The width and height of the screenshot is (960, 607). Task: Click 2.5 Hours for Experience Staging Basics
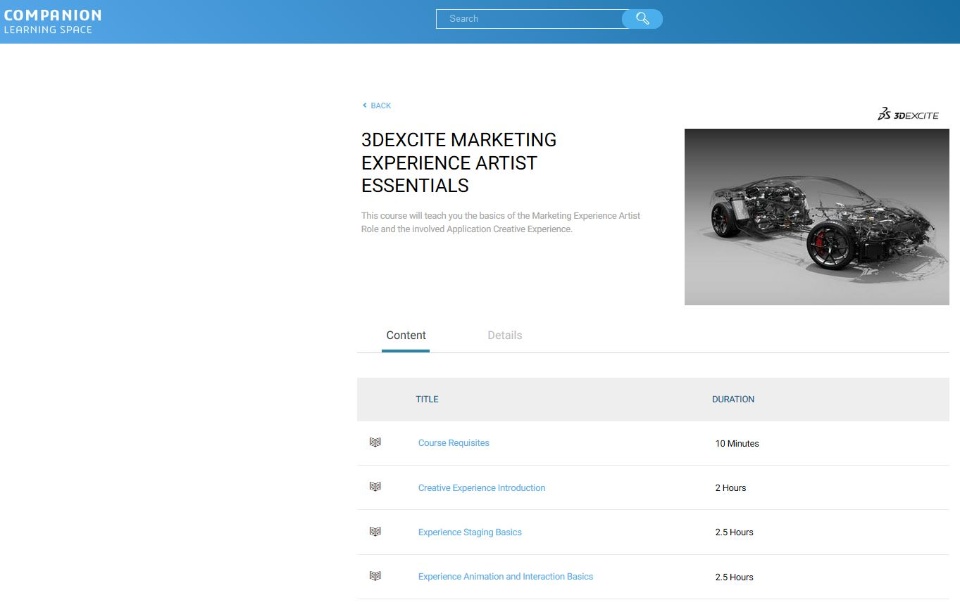point(734,532)
